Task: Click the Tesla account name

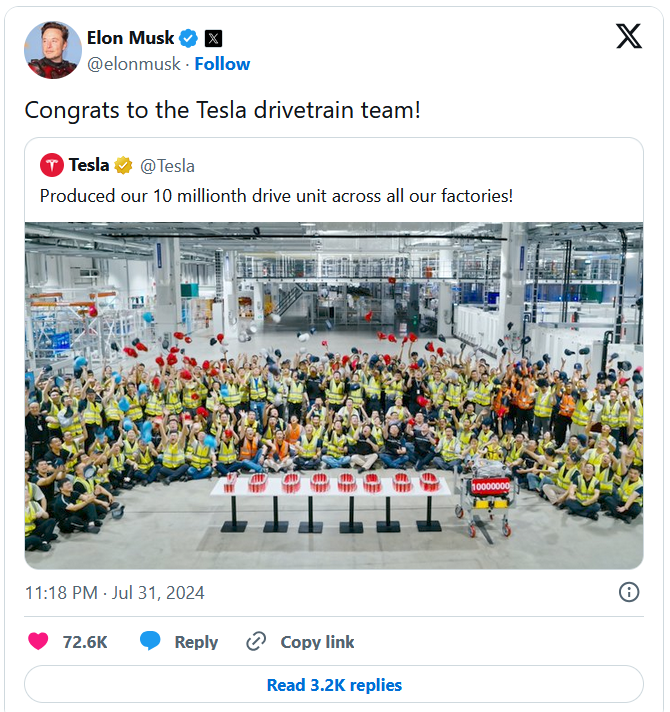Action: [89, 165]
